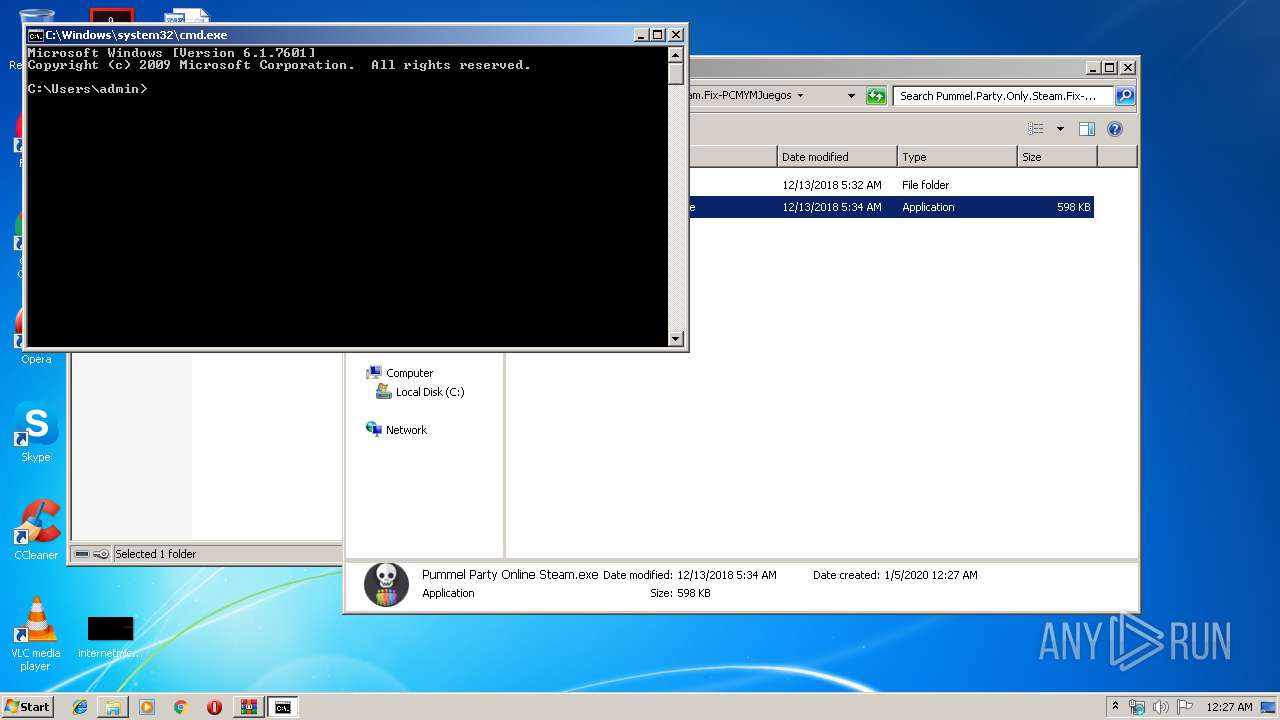Click the key icon in WinRAR status bar
The width and height of the screenshot is (1280, 720).
101,554
